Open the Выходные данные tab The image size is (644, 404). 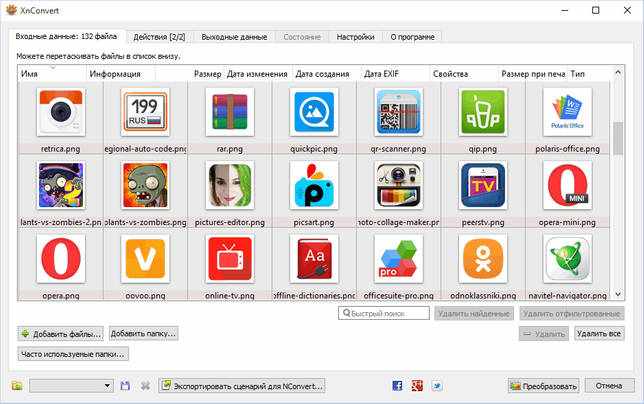click(x=234, y=37)
